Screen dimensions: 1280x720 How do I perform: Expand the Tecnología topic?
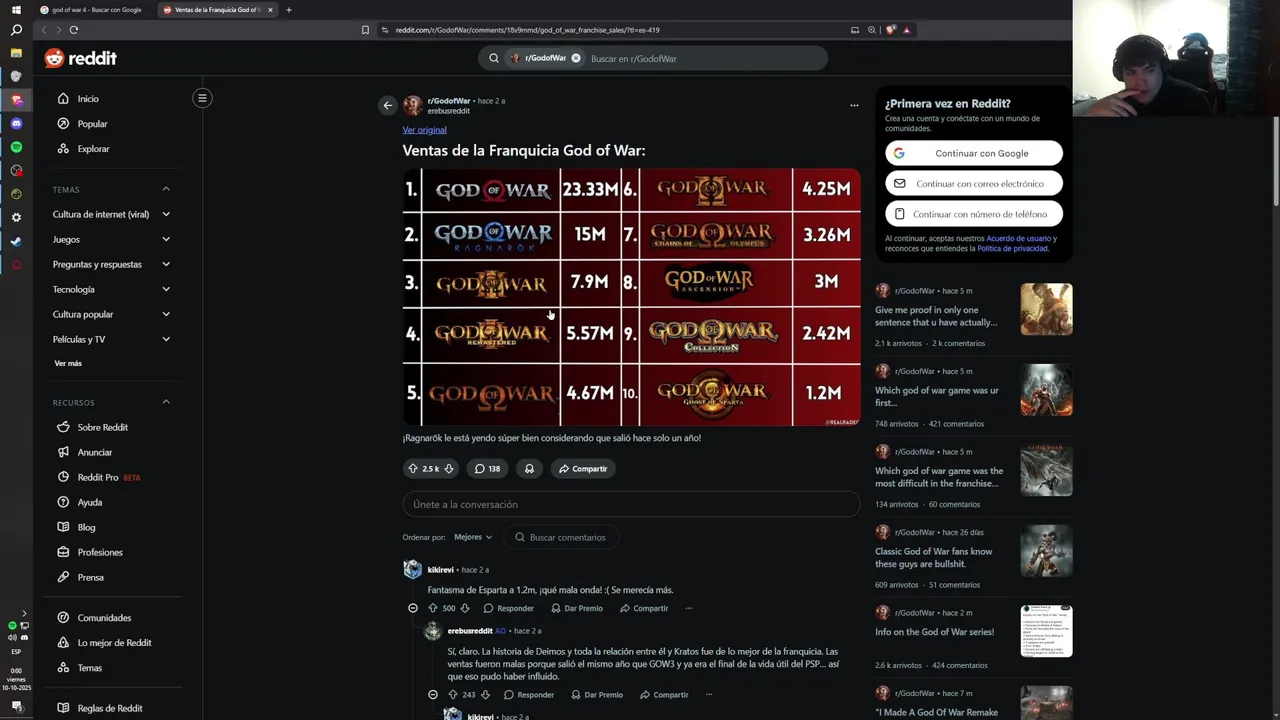point(111,289)
